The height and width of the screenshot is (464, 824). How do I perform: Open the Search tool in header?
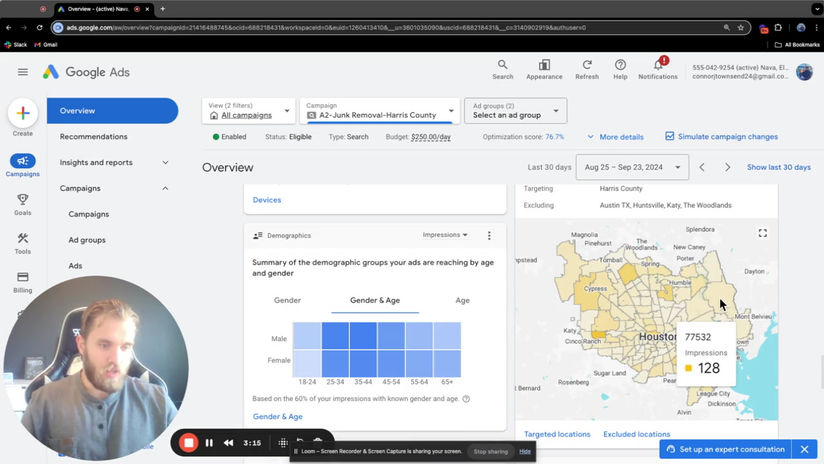tap(502, 69)
